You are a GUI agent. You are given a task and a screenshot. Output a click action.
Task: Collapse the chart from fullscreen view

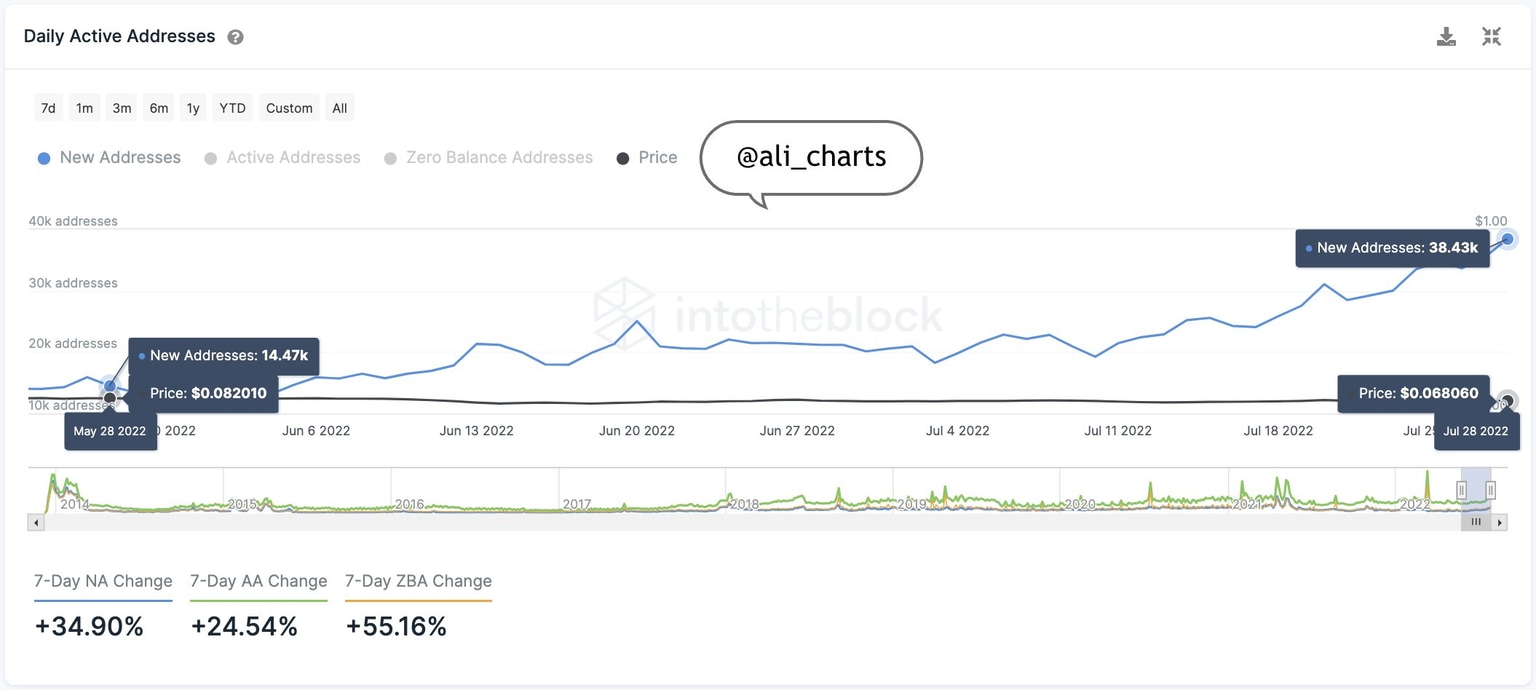coord(1491,37)
